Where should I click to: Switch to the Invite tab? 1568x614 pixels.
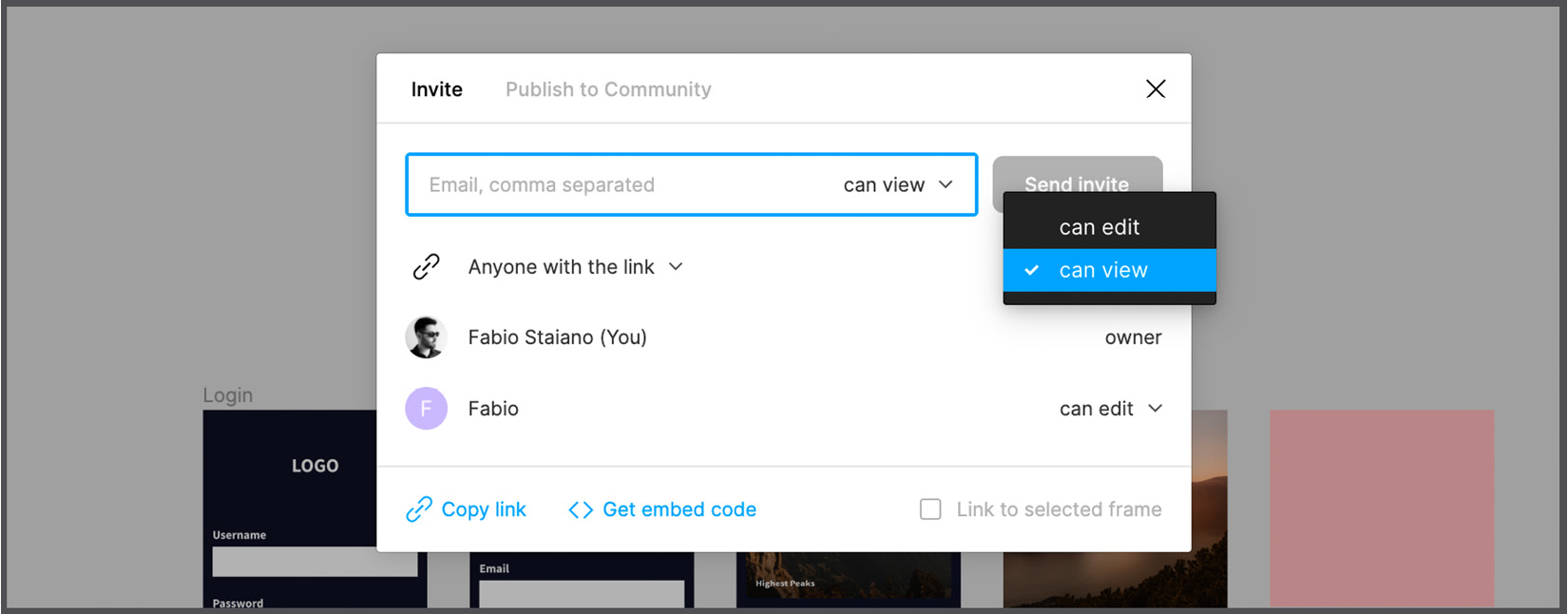pos(437,89)
